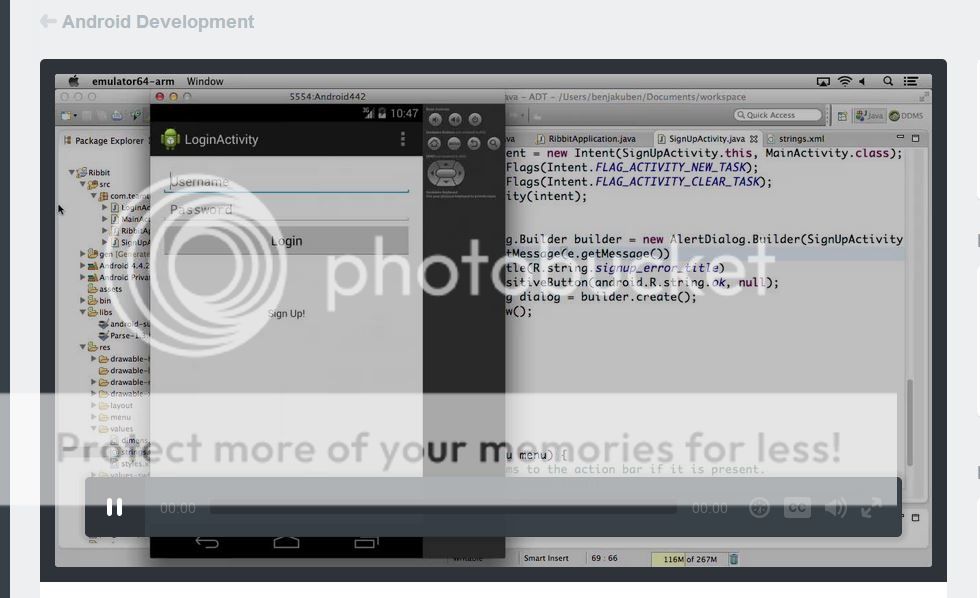Expand the res folder in Package Explorer
Viewport: 980px width, 598px height.
click(x=84, y=347)
